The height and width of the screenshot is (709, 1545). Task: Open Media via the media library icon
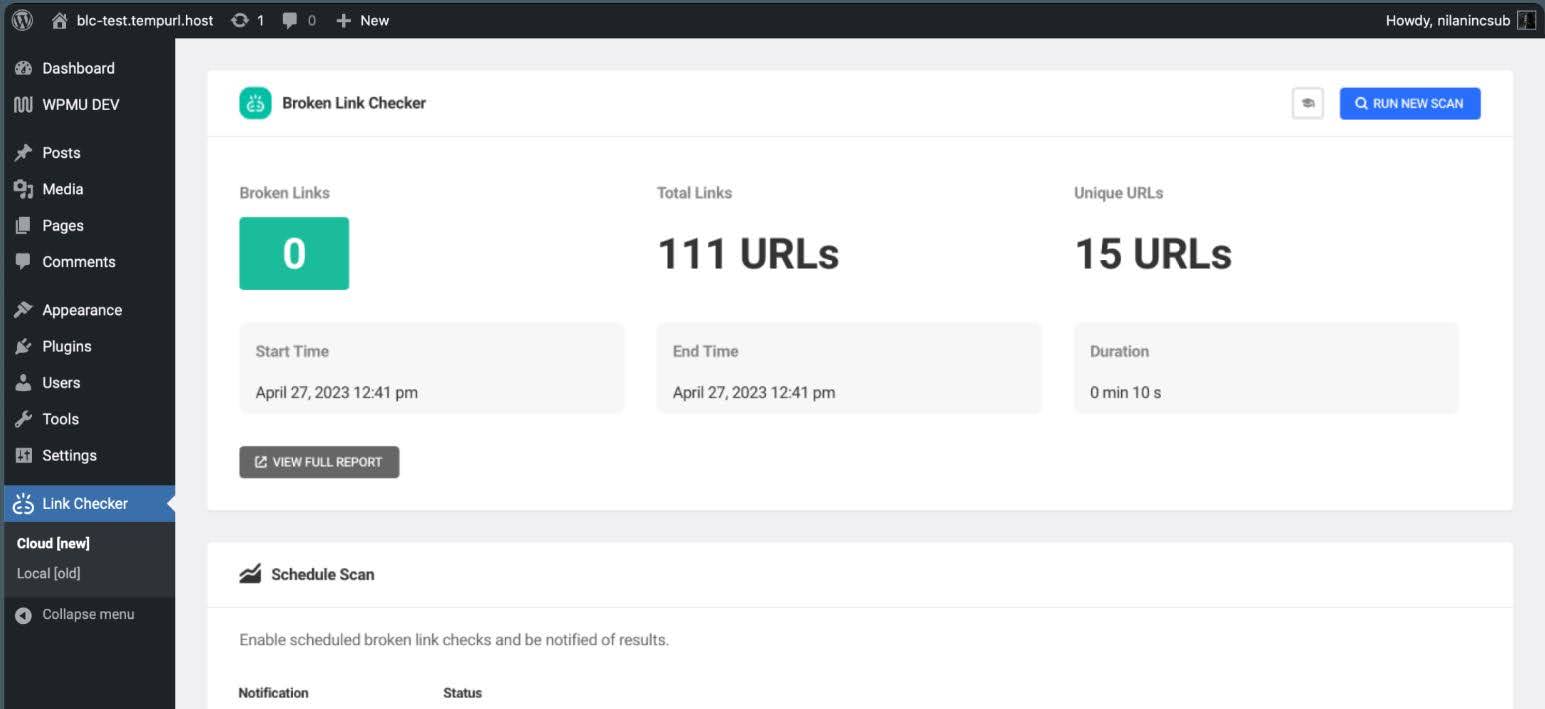click(x=22, y=188)
